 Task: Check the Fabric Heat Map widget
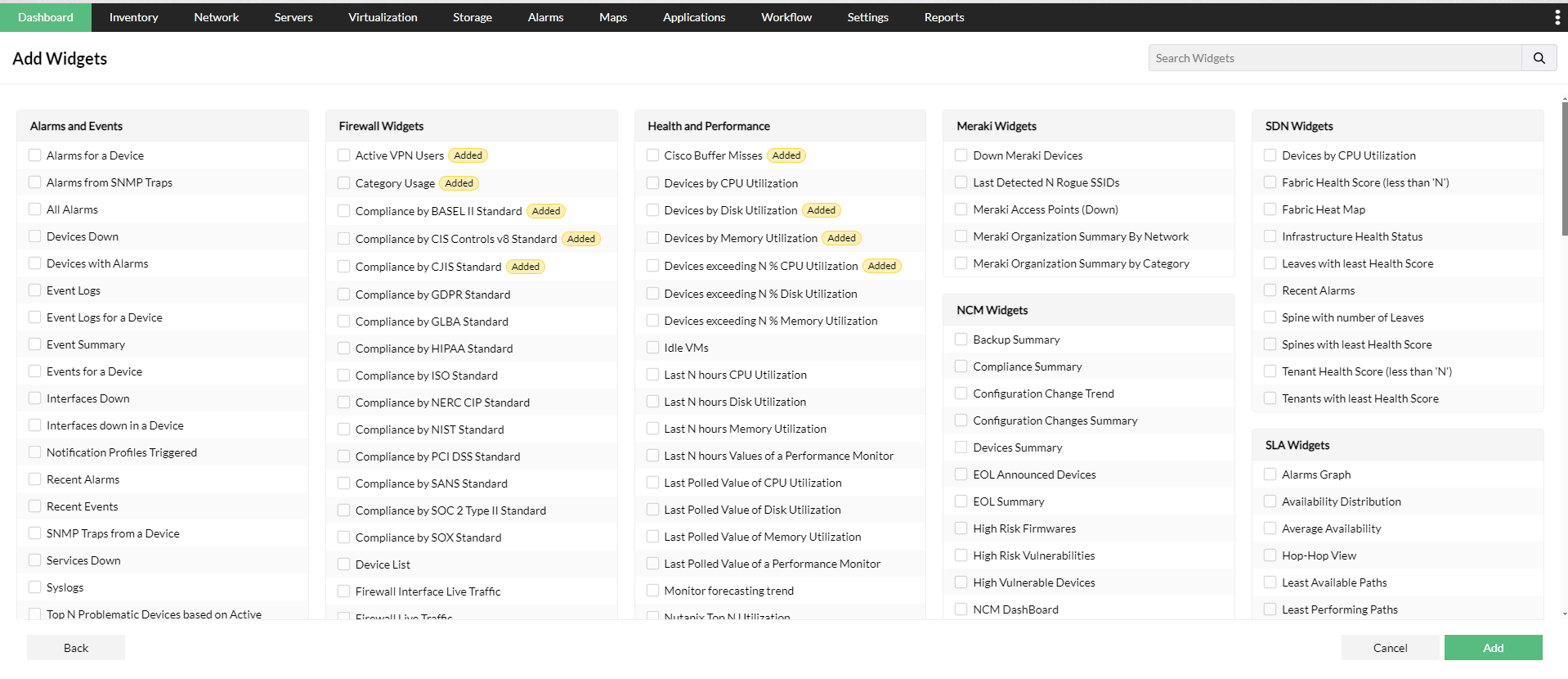click(x=1270, y=209)
